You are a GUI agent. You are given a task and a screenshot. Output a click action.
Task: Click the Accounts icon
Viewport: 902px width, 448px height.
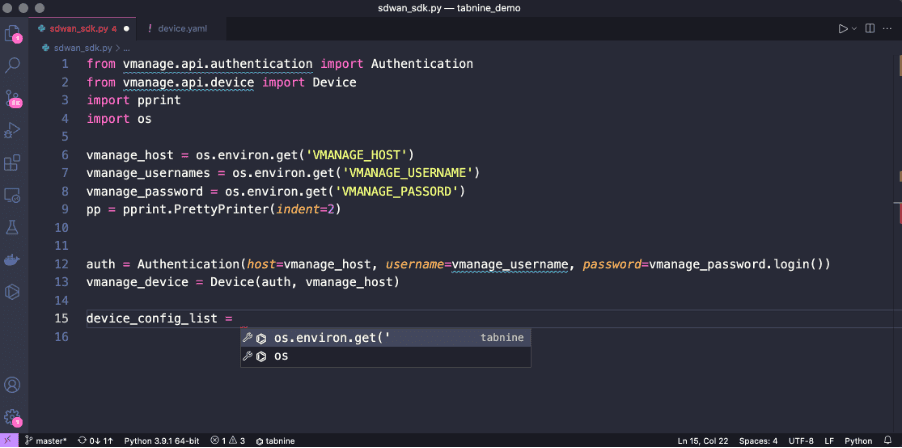point(13,385)
